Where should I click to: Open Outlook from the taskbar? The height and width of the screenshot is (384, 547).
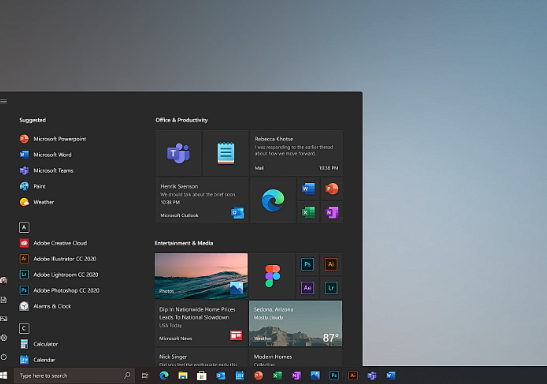[x=220, y=376]
